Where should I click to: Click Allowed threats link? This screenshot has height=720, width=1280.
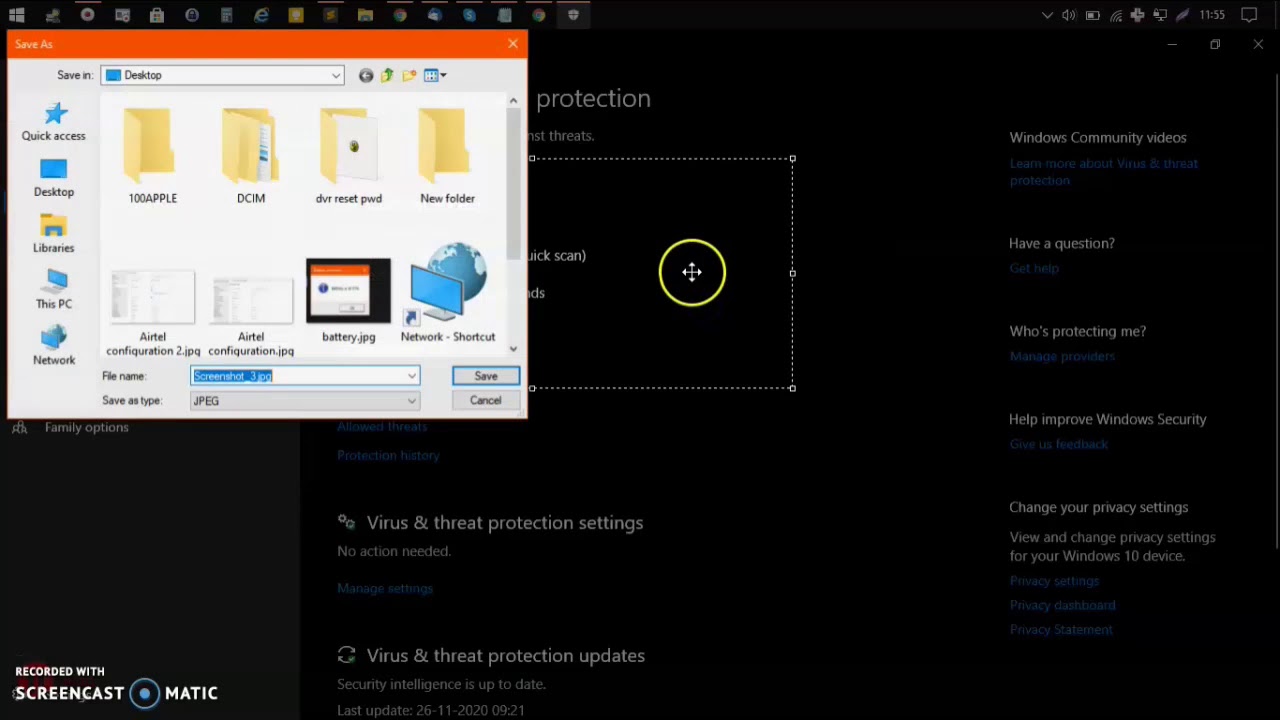coord(382,426)
